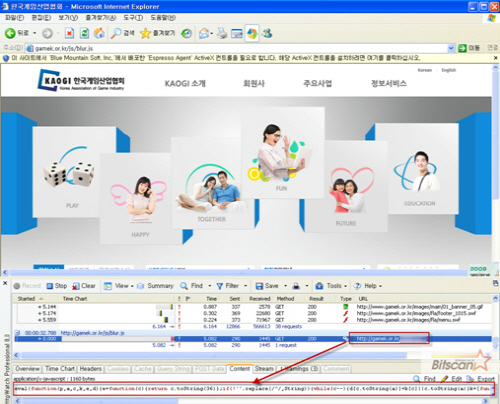Open dropdown arrow next to Save

[285, 286]
